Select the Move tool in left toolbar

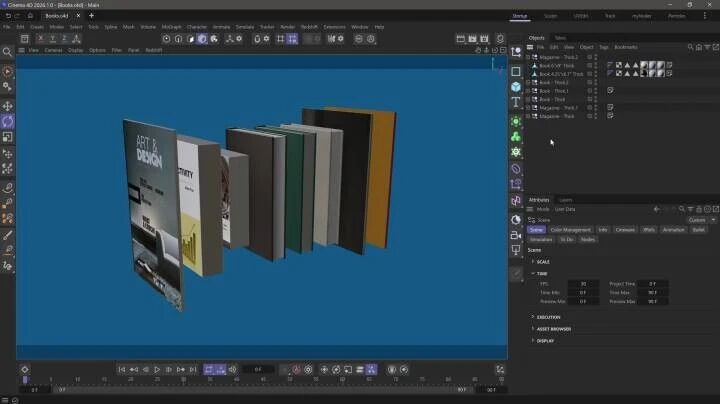tap(8, 106)
